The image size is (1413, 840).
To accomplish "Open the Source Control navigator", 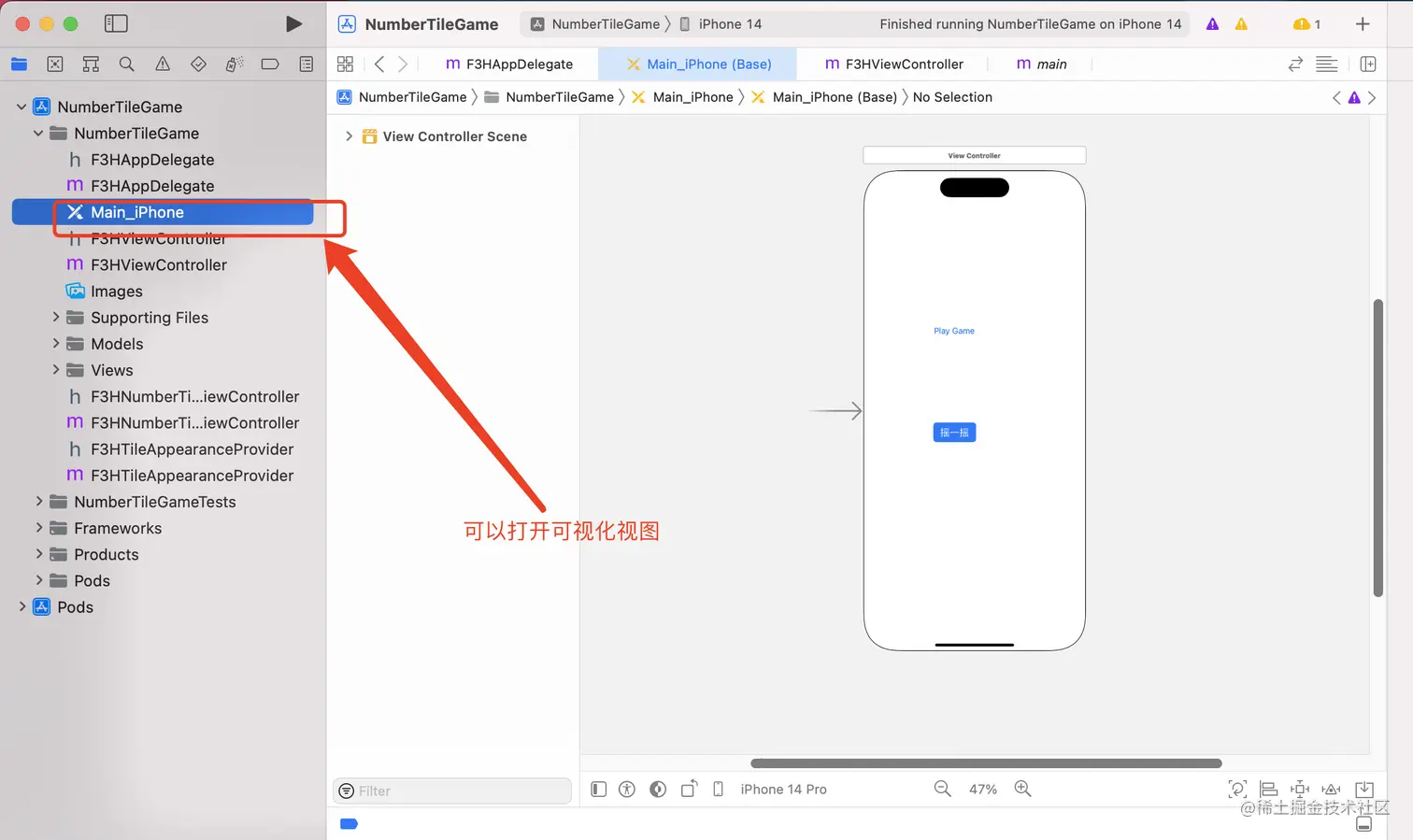I will click(55, 64).
